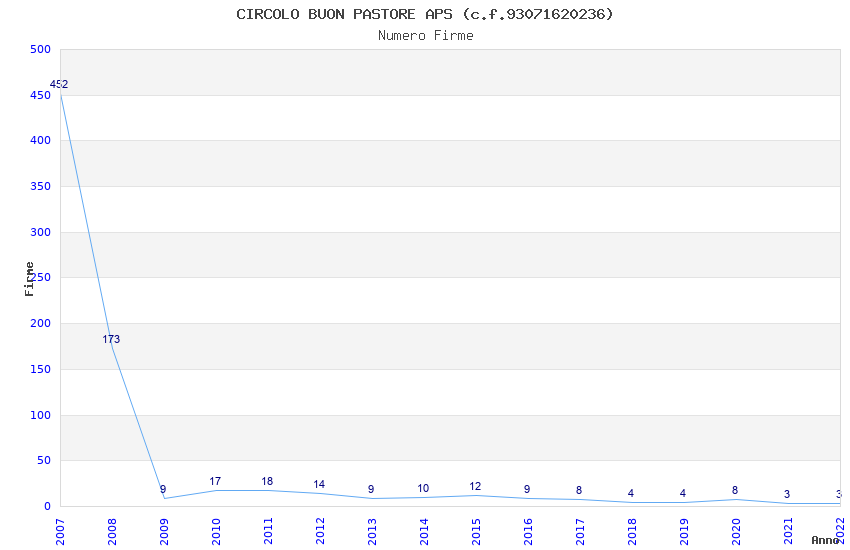Click the 2012 x-axis year label
Screen dimensions: 850x550
tap(320, 532)
